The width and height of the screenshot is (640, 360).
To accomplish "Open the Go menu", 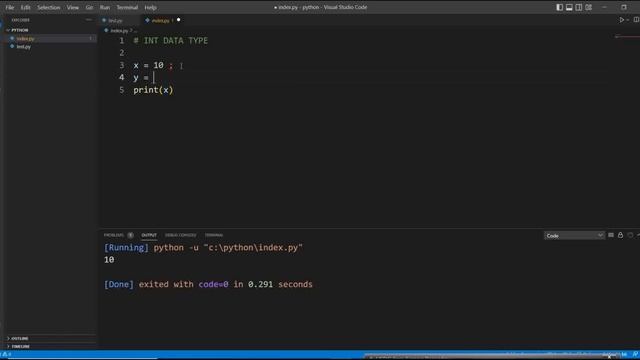I will click(89, 7).
